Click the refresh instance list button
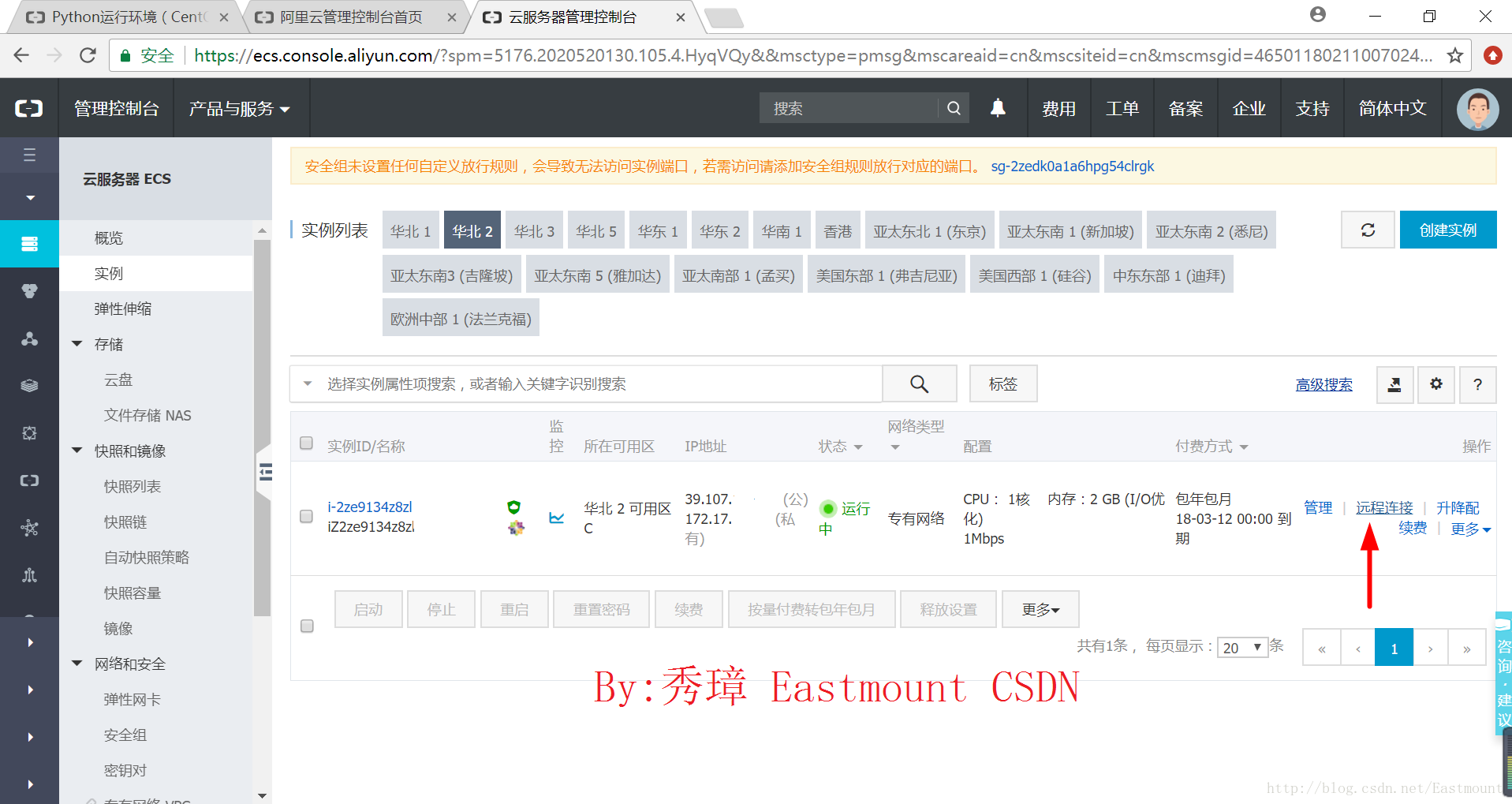 (1368, 230)
